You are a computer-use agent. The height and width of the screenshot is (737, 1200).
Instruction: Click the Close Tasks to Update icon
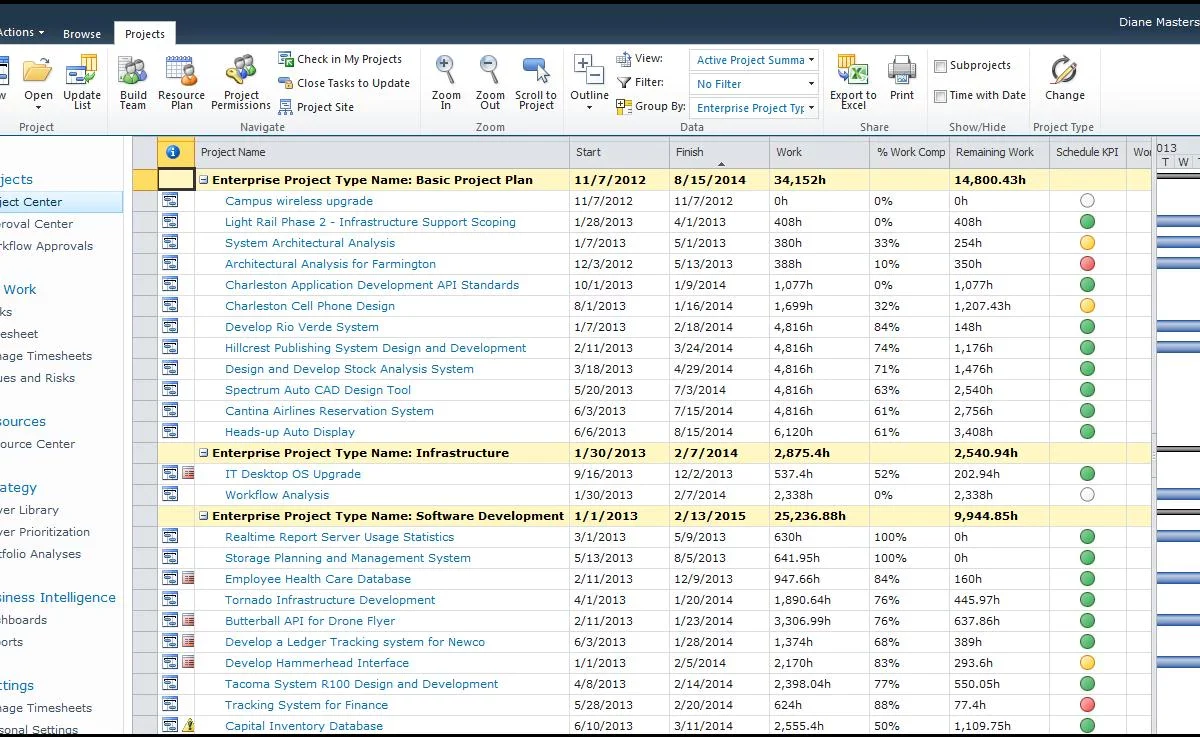(286, 83)
